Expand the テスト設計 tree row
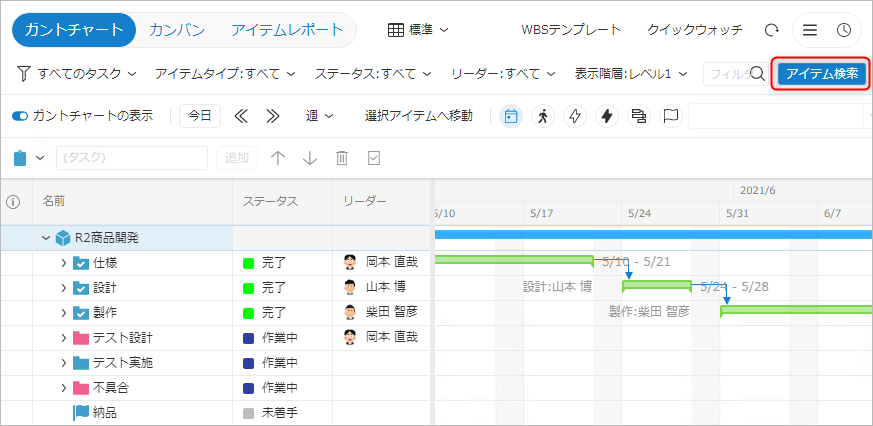 pos(64,338)
